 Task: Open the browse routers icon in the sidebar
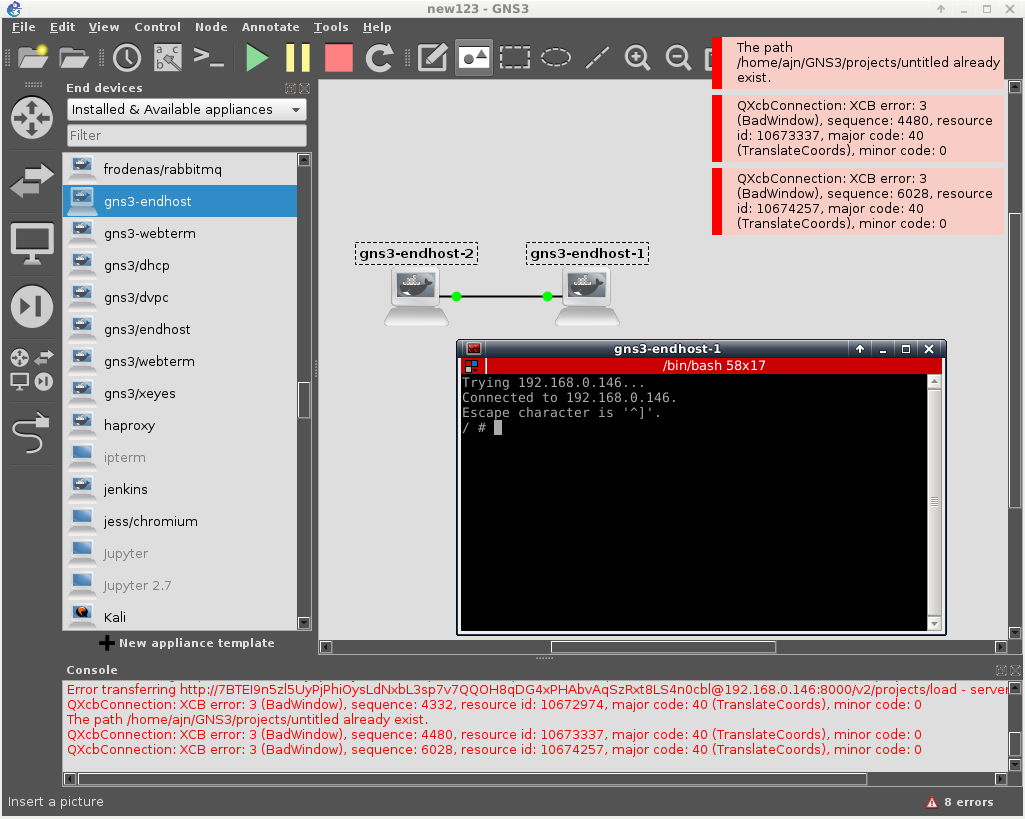coord(31,117)
